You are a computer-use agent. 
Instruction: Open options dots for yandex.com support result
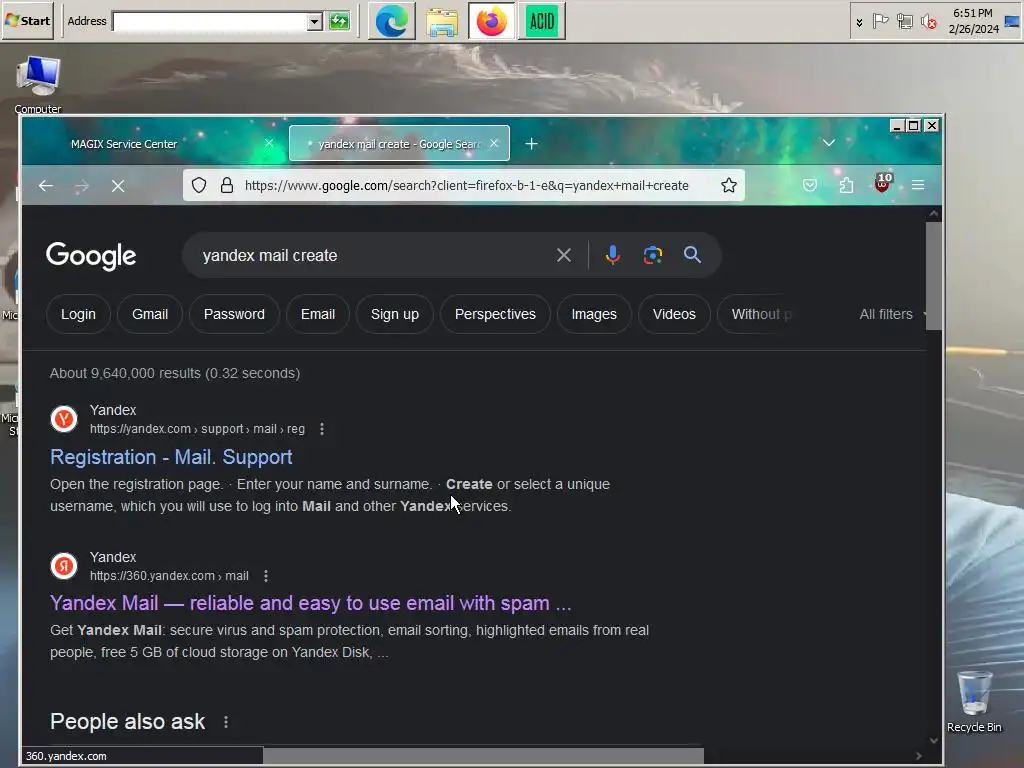[x=321, y=429]
